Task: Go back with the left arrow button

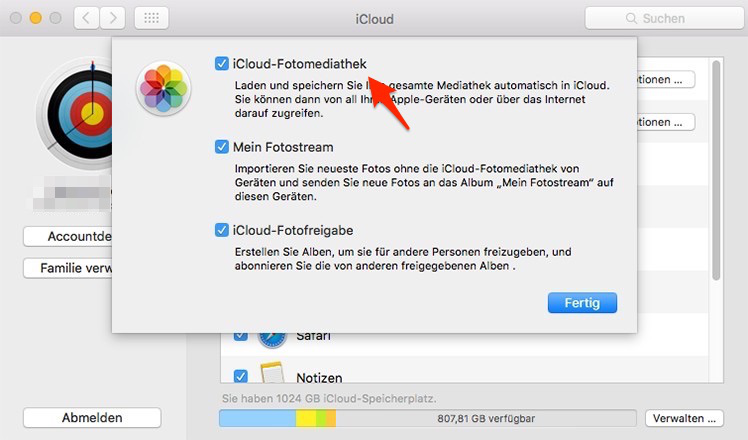Action: pos(86,18)
